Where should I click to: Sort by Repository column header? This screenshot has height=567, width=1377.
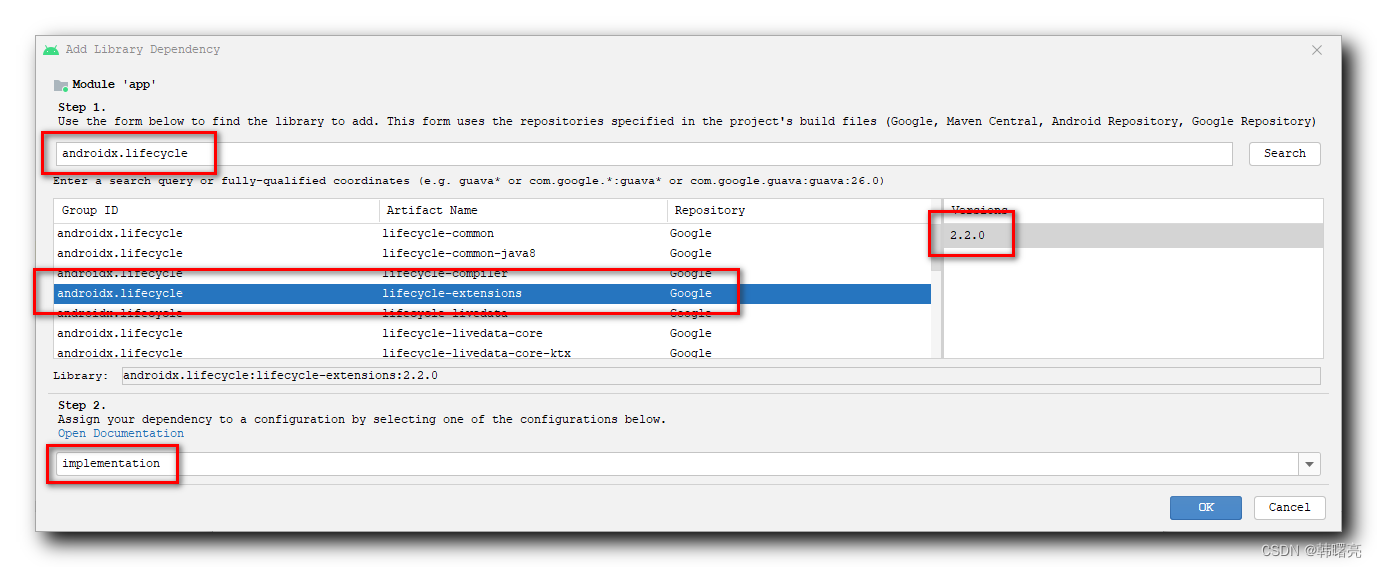(x=799, y=211)
